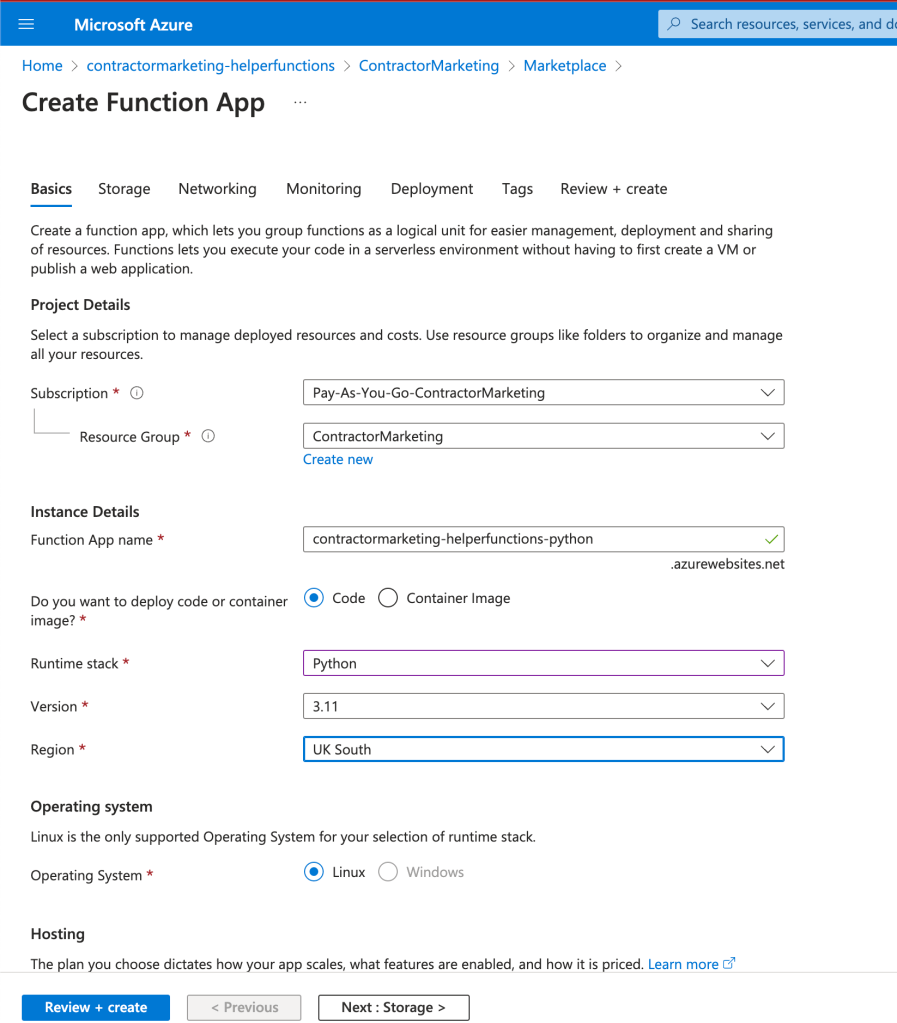897x1023 pixels.
Task: Click the Create new resource group link
Action: pyautogui.click(x=338, y=459)
